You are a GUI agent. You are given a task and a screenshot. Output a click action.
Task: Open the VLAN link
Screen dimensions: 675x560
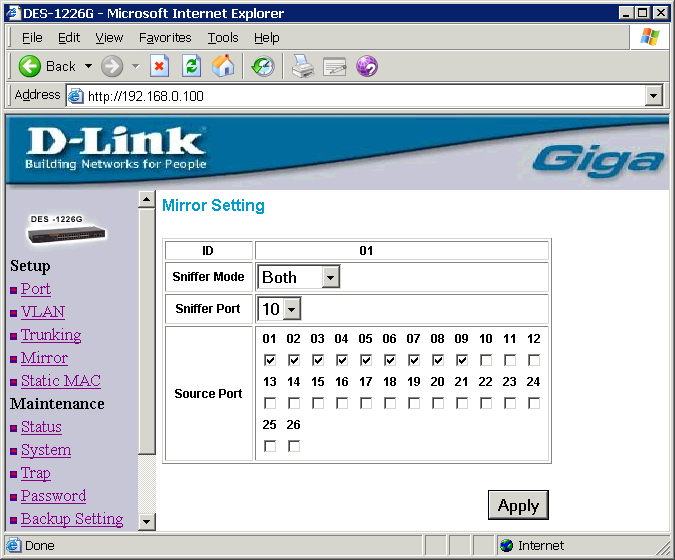coord(43,312)
